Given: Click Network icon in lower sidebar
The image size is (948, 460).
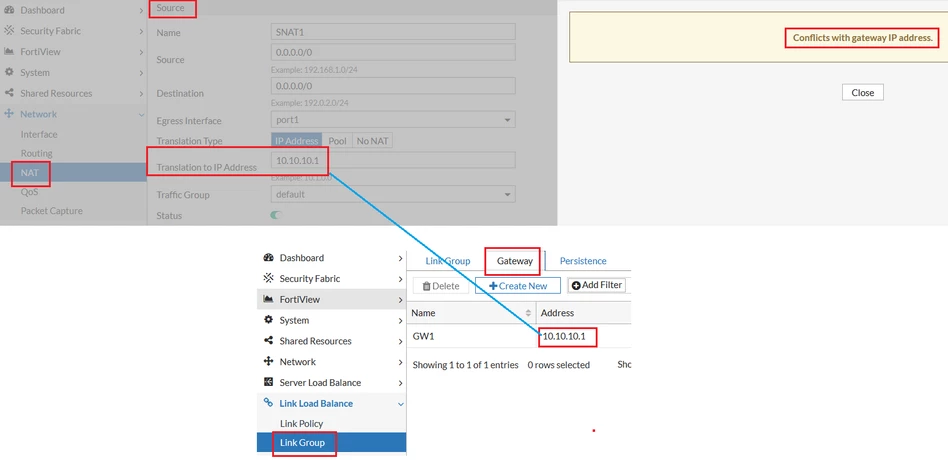Looking at the screenshot, I should coord(269,361).
